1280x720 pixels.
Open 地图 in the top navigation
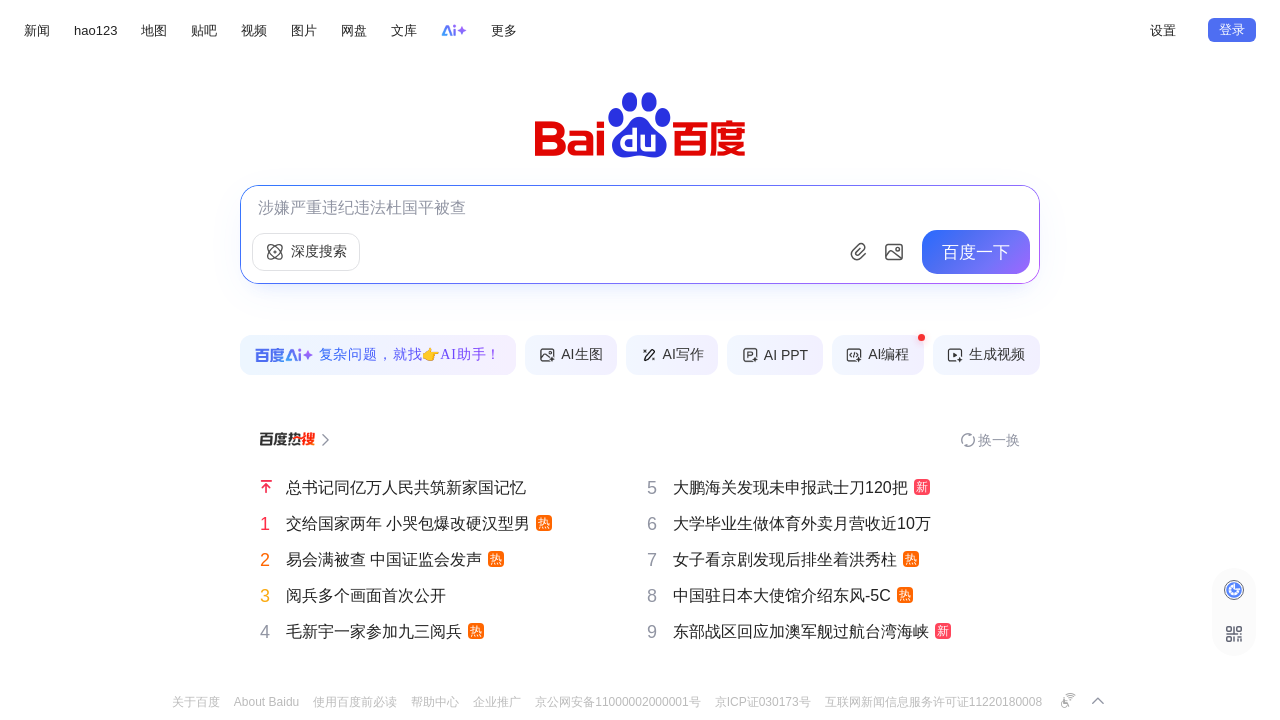coord(154,31)
